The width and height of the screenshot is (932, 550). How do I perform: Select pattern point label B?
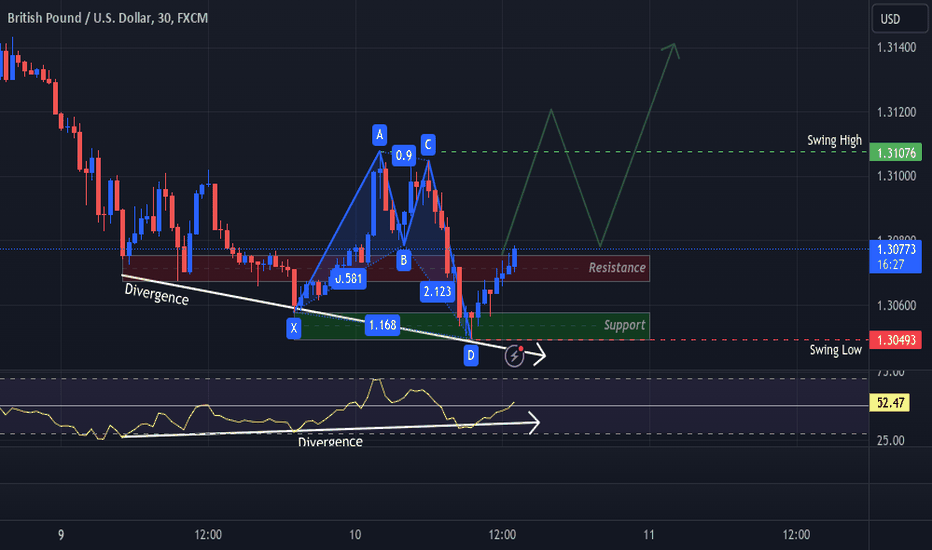coord(404,260)
